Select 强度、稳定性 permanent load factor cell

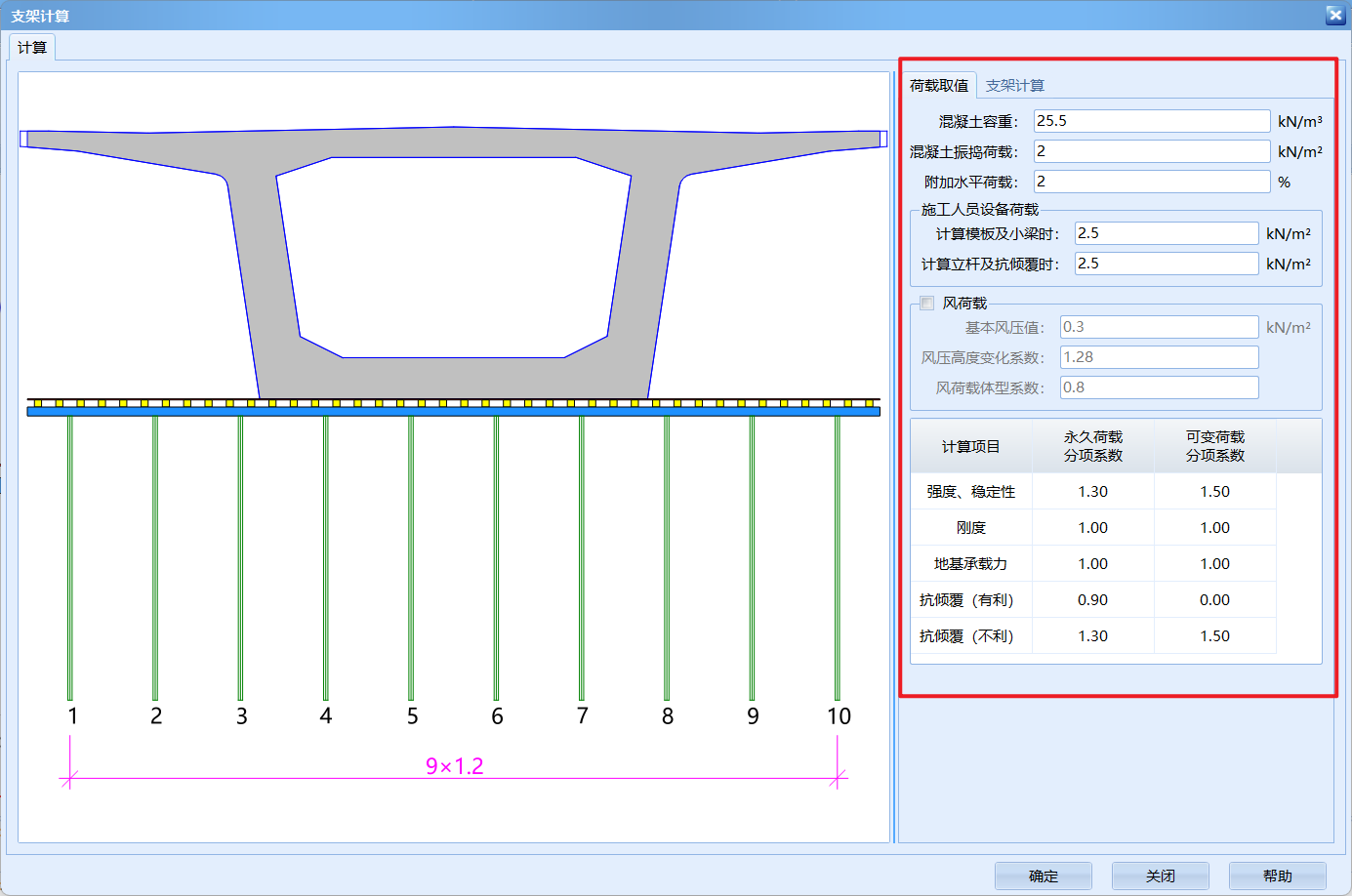pyautogui.click(x=1092, y=492)
